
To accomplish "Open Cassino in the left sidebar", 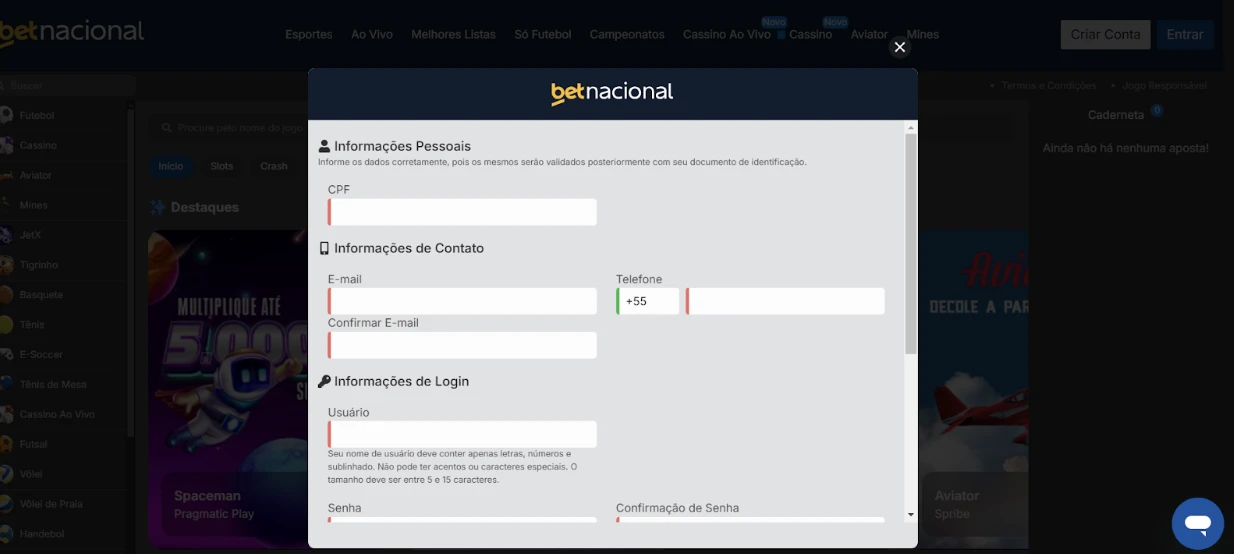I will point(38,145).
